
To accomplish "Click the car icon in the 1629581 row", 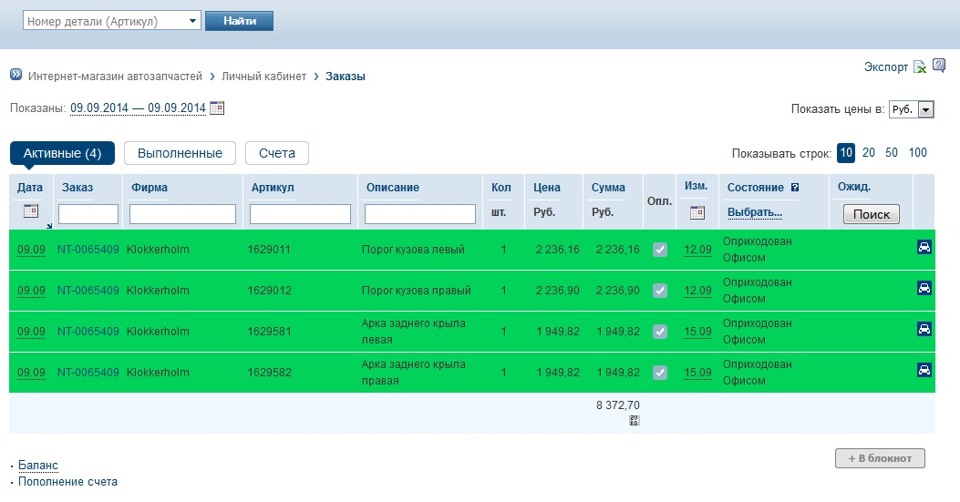I will (924, 329).
